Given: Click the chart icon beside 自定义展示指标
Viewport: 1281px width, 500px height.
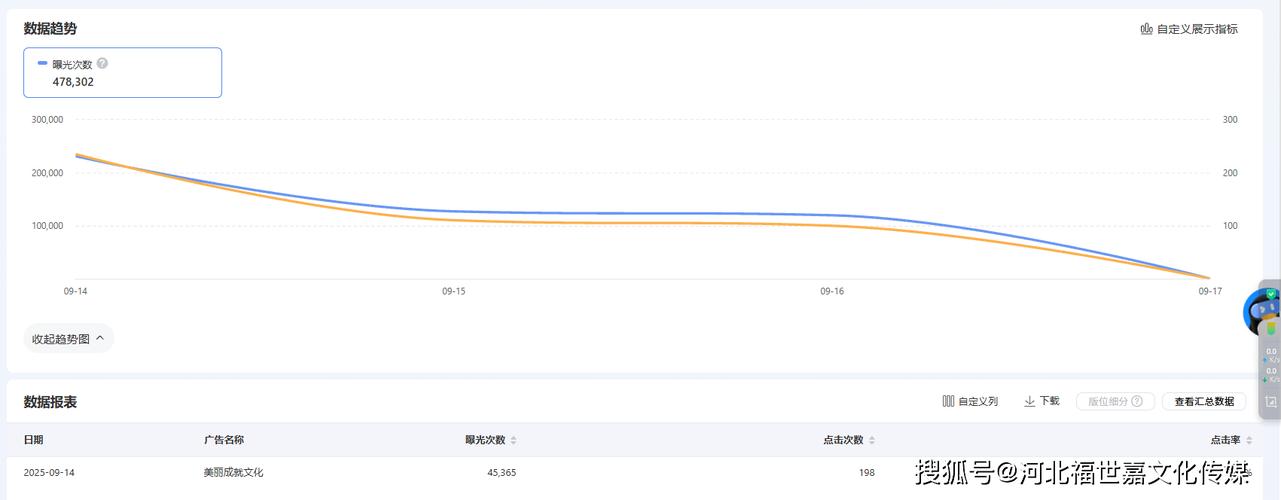Looking at the screenshot, I should 1146,29.
